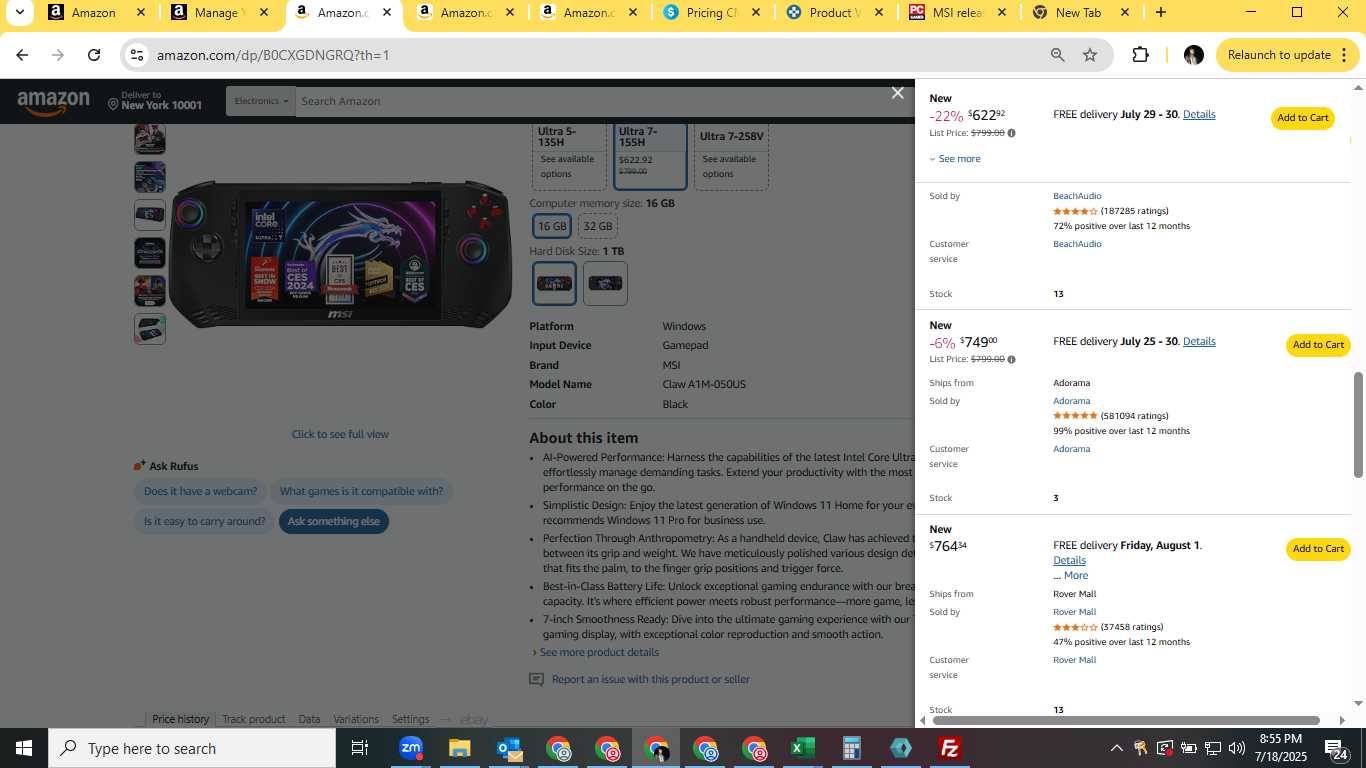Open Details for July 25 - 30 delivery
Screen dimensions: 1366x768
coord(1199,342)
